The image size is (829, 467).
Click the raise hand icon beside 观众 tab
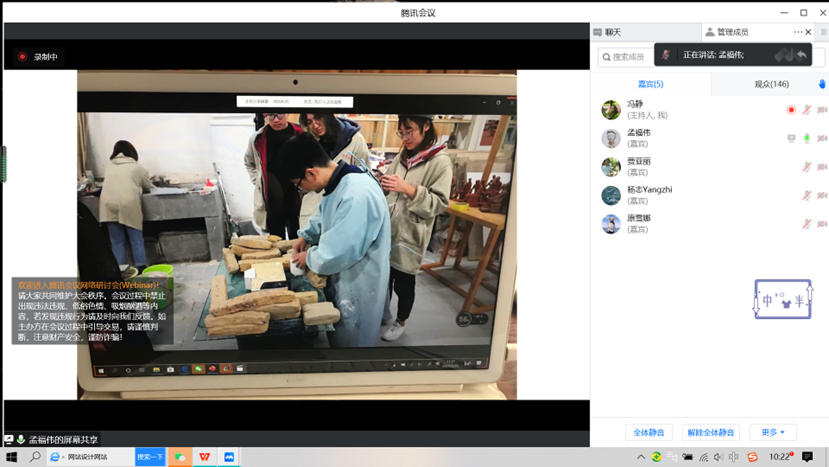tap(822, 84)
